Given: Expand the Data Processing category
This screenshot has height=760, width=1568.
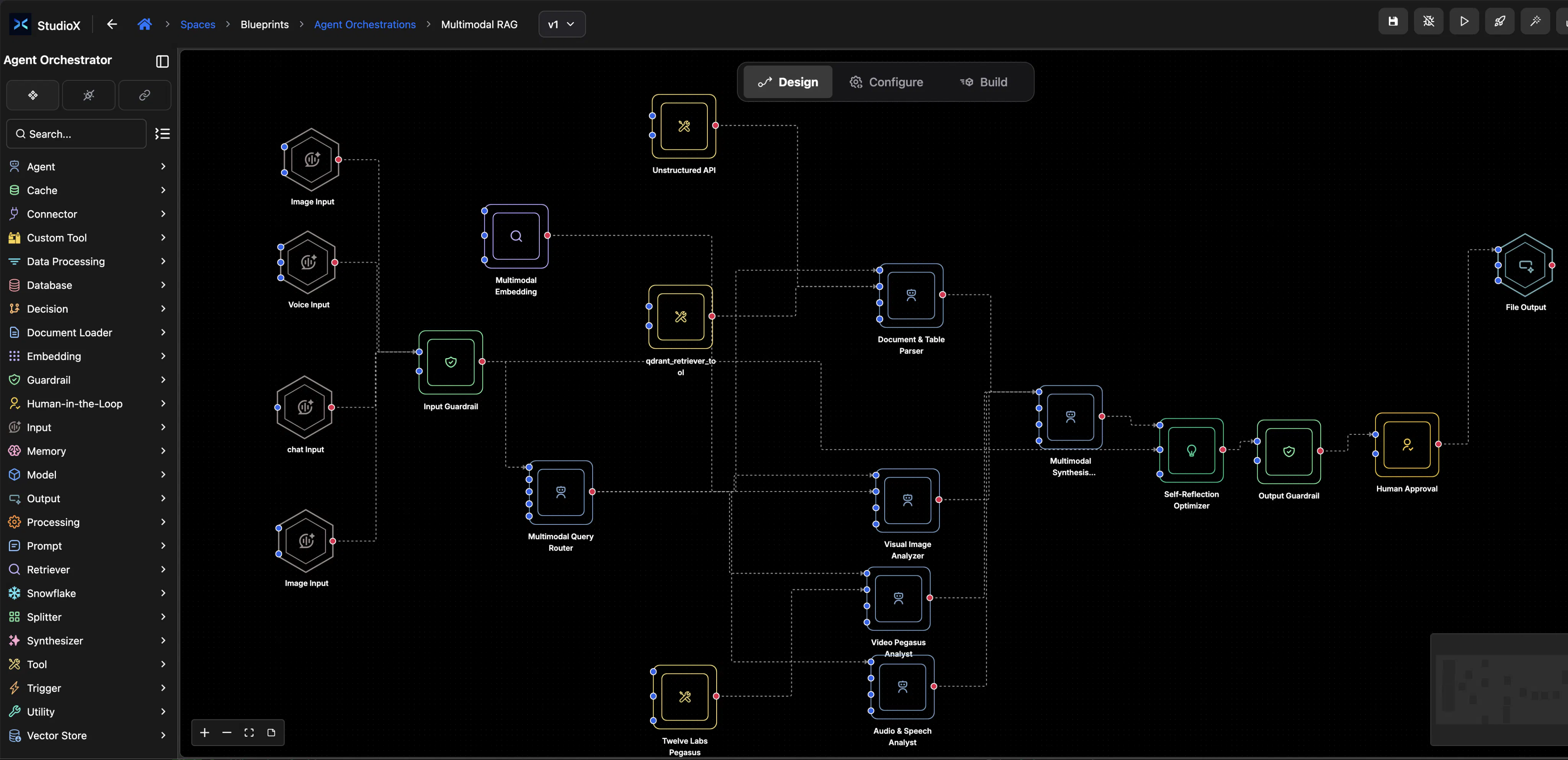Looking at the screenshot, I should pyautogui.click(x=88, y=261).
